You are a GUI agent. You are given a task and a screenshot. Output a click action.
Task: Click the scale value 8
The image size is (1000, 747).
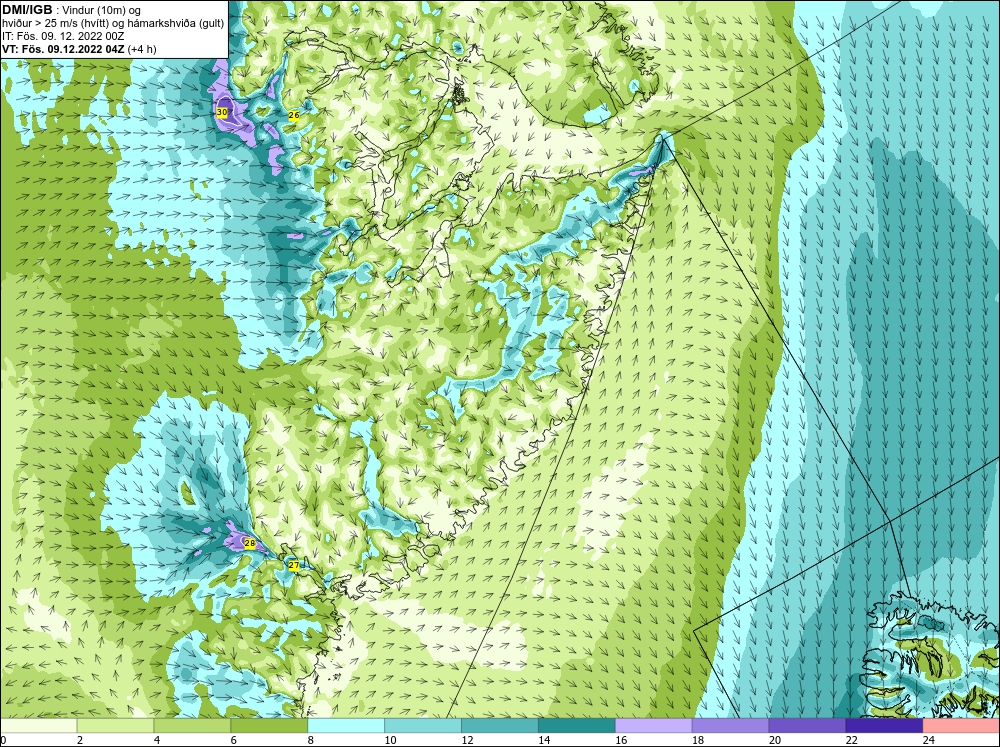(311, 740)
